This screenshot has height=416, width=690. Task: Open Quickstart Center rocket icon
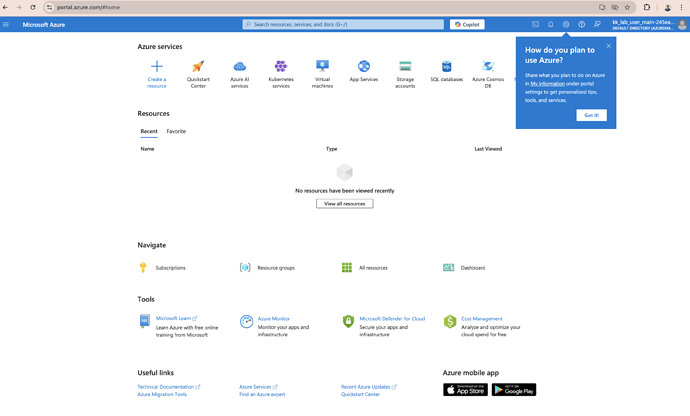198,66
